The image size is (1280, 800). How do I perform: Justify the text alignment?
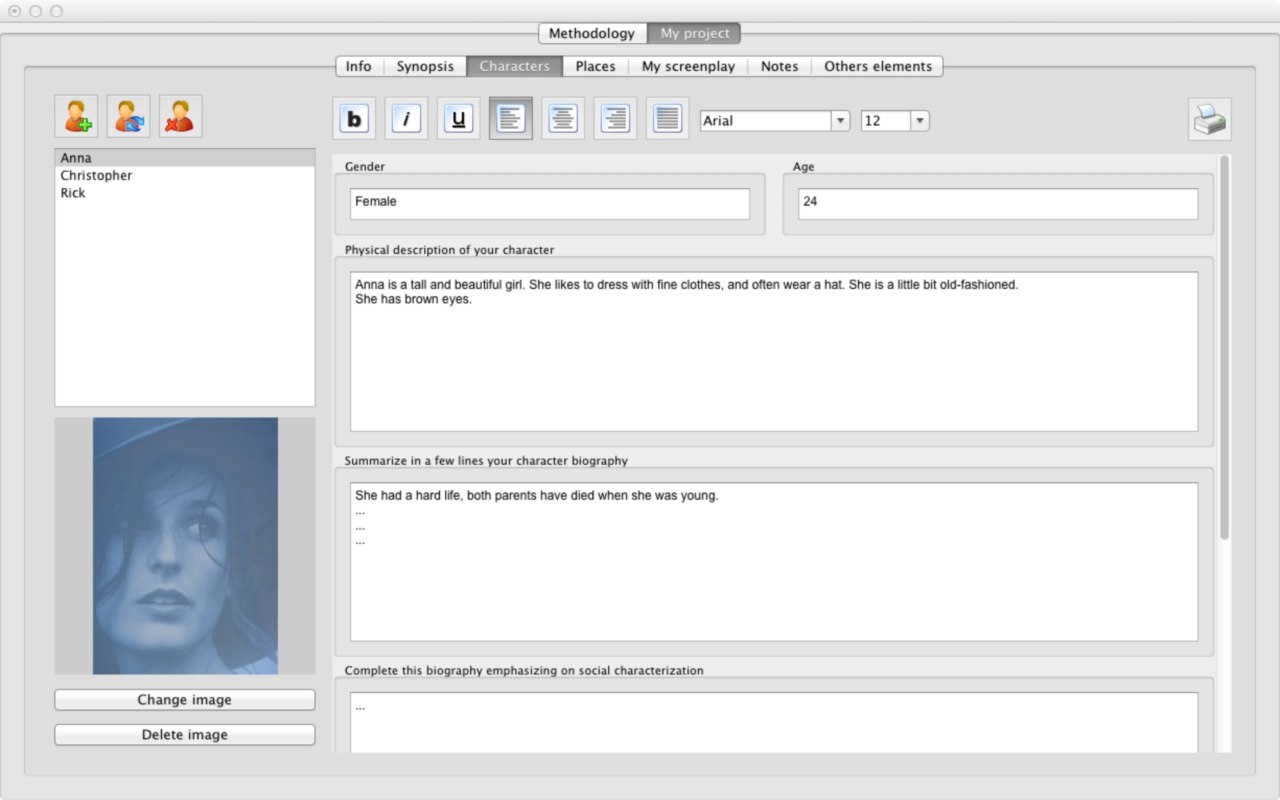coord(667,119)
